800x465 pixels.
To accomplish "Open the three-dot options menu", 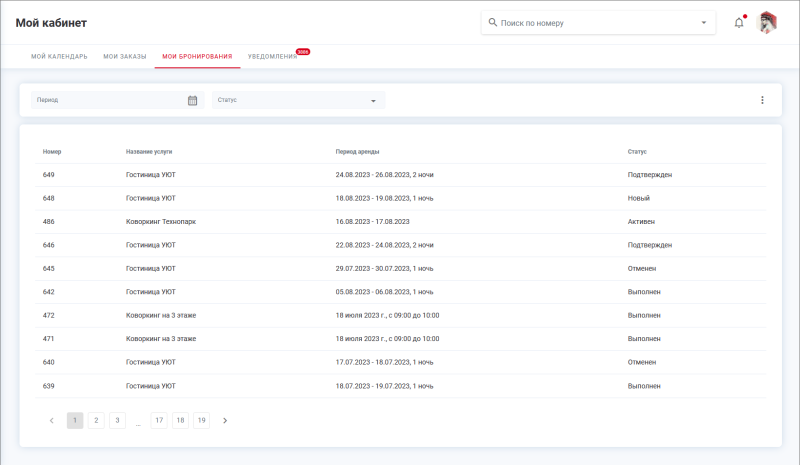I will [x=762, y=100].
